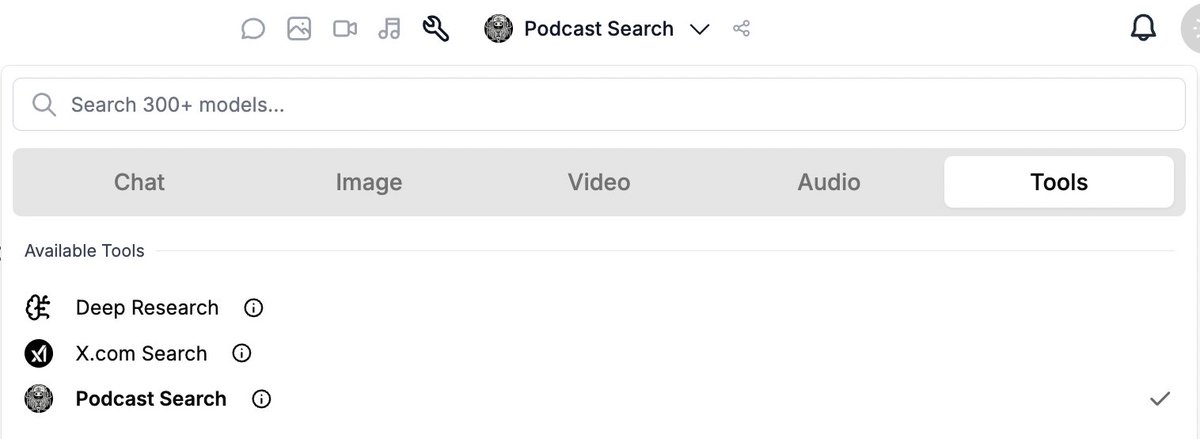This screenshot has height=439, width=1200.
Task: Focus the Search 300+ models field
Action: [x=599, y=105]
